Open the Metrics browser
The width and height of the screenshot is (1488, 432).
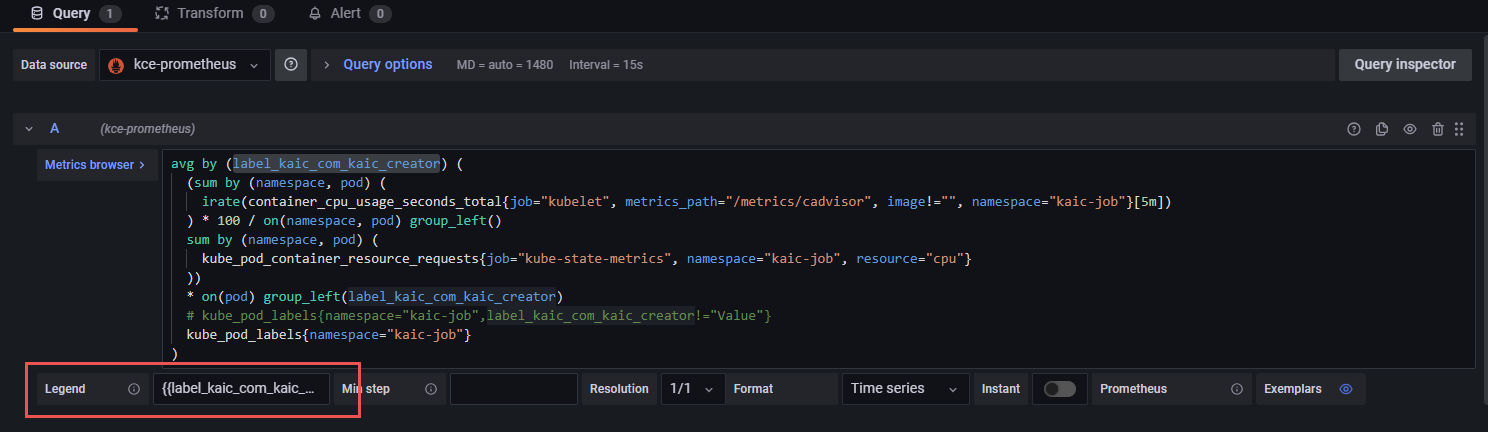tap(96, 165)
